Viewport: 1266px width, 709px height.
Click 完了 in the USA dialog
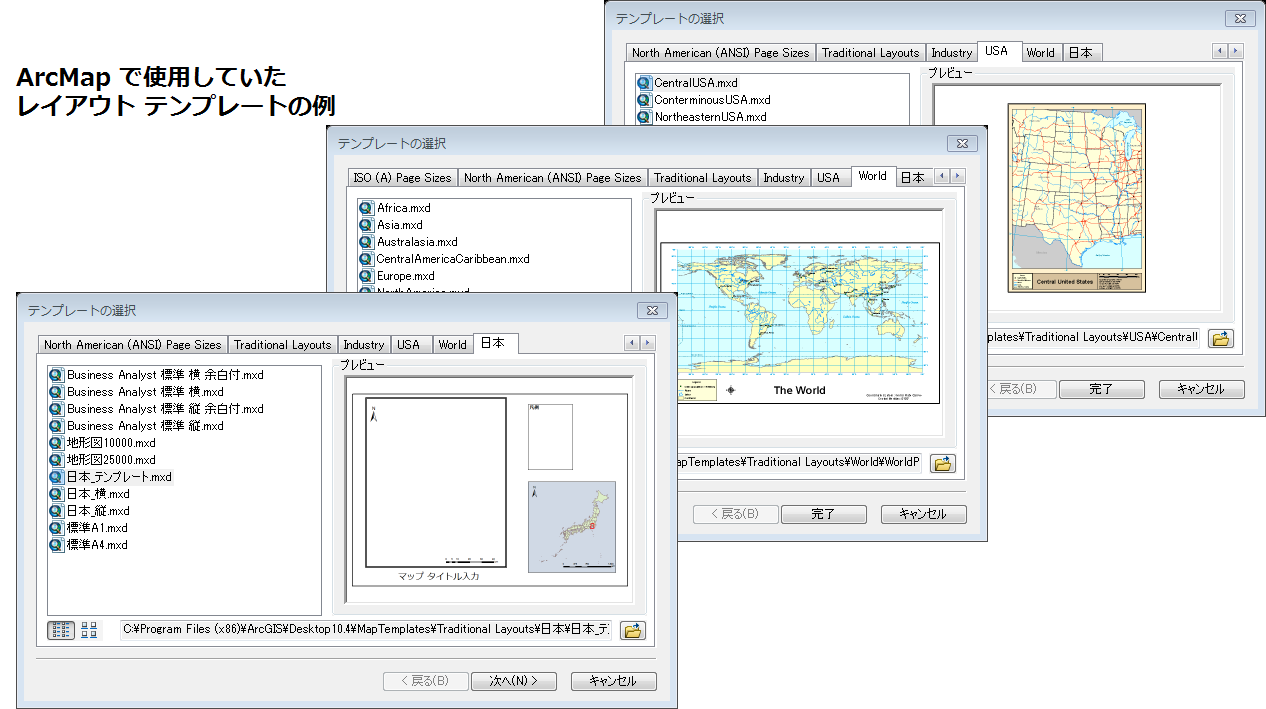point(1101,389)
